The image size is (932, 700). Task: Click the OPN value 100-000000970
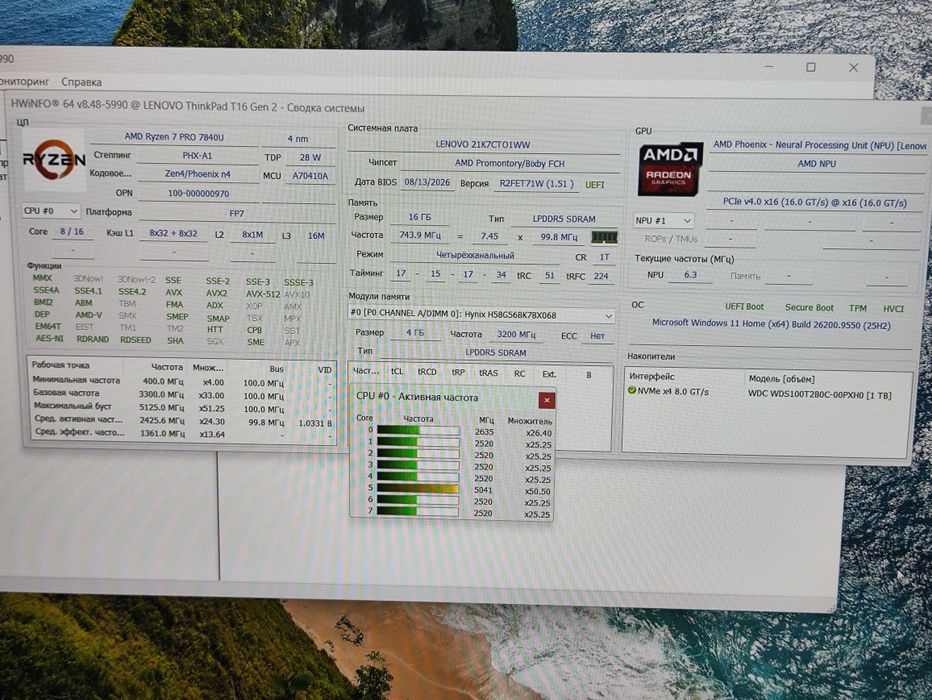[x=198, y=194]
